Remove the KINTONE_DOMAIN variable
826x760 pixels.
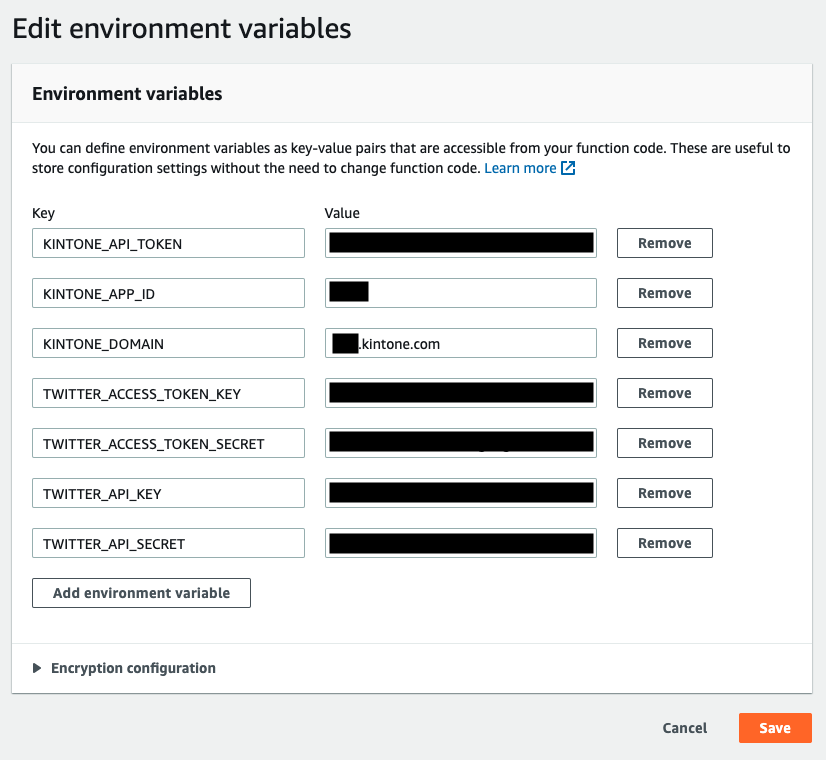point(664,343)
